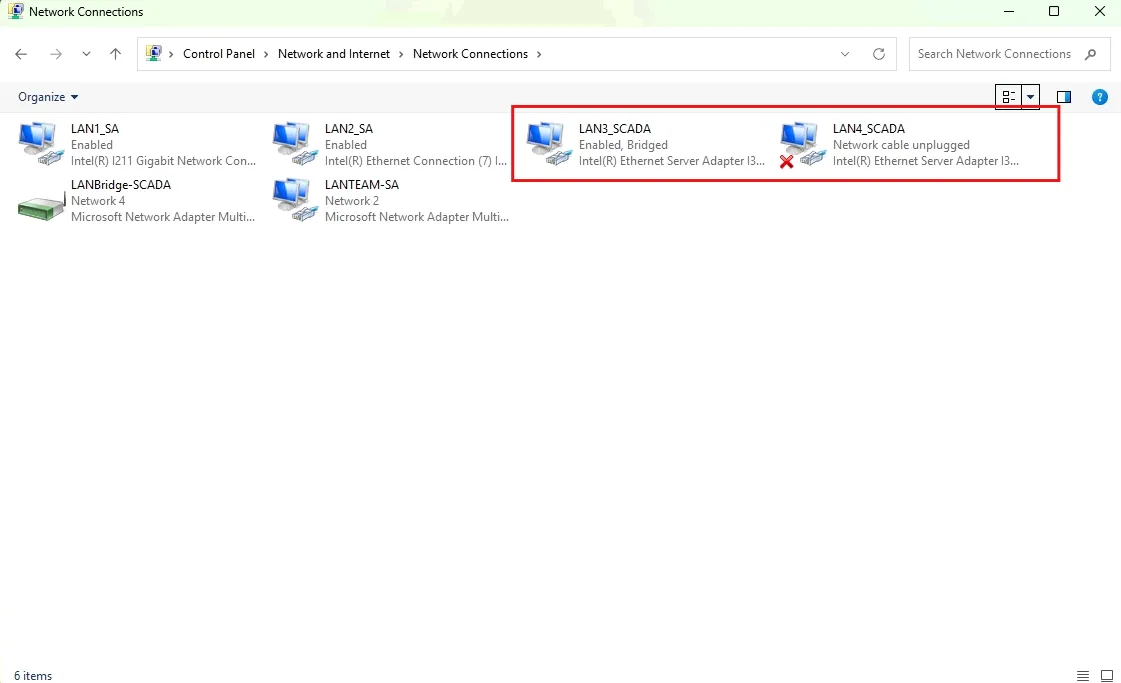1121x683 pixels.
Task: Open the view options dropdown arrow
Action: [x=1030, y=97]
